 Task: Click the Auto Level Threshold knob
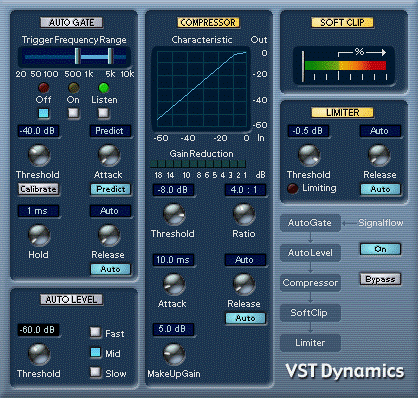[39, 354]
